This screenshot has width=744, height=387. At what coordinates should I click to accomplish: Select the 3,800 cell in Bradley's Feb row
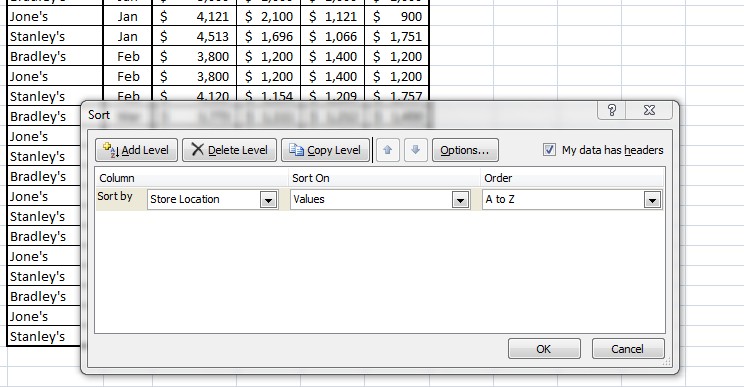point(194,56)
